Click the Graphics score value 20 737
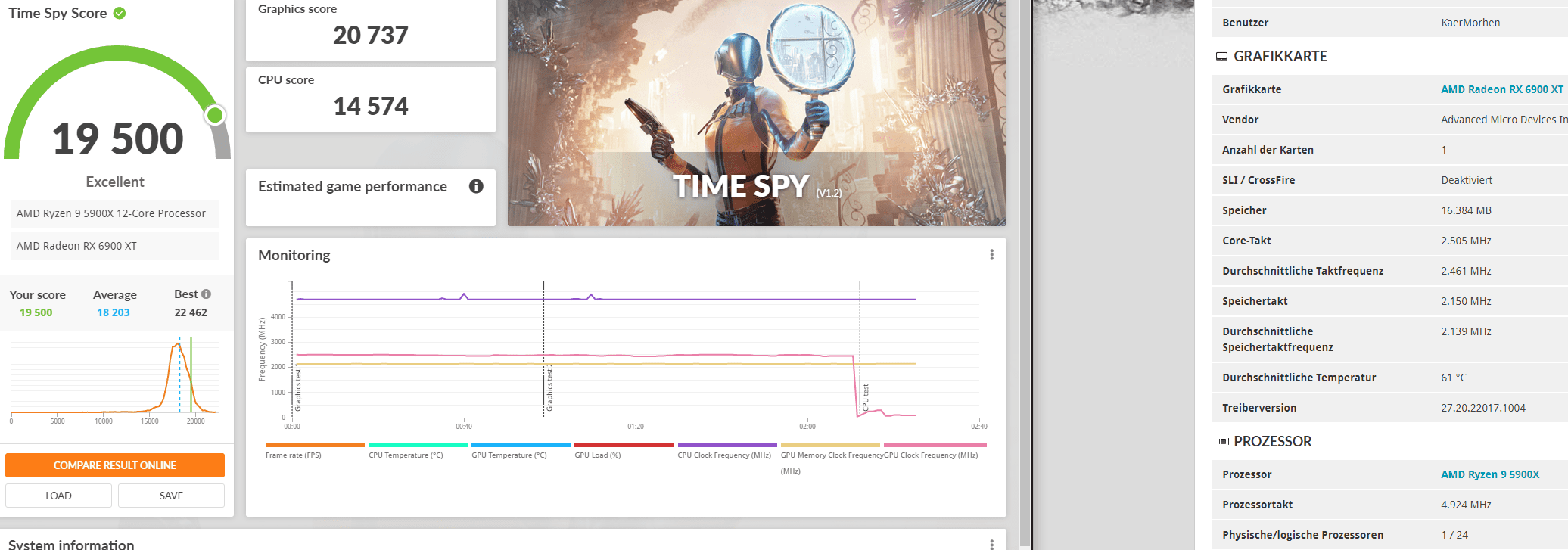Screen dimensions: 1568x550 (x=371, y=36)
